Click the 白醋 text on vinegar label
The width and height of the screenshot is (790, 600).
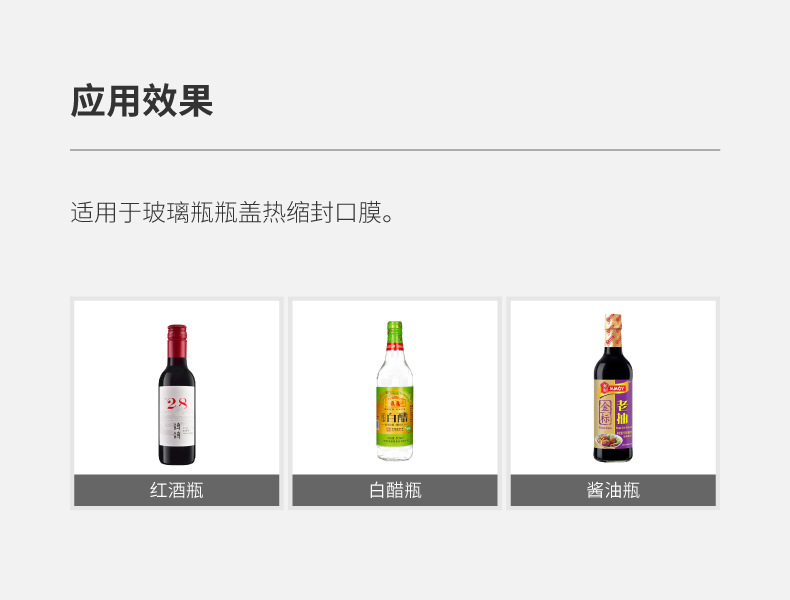tap(397, 418)
